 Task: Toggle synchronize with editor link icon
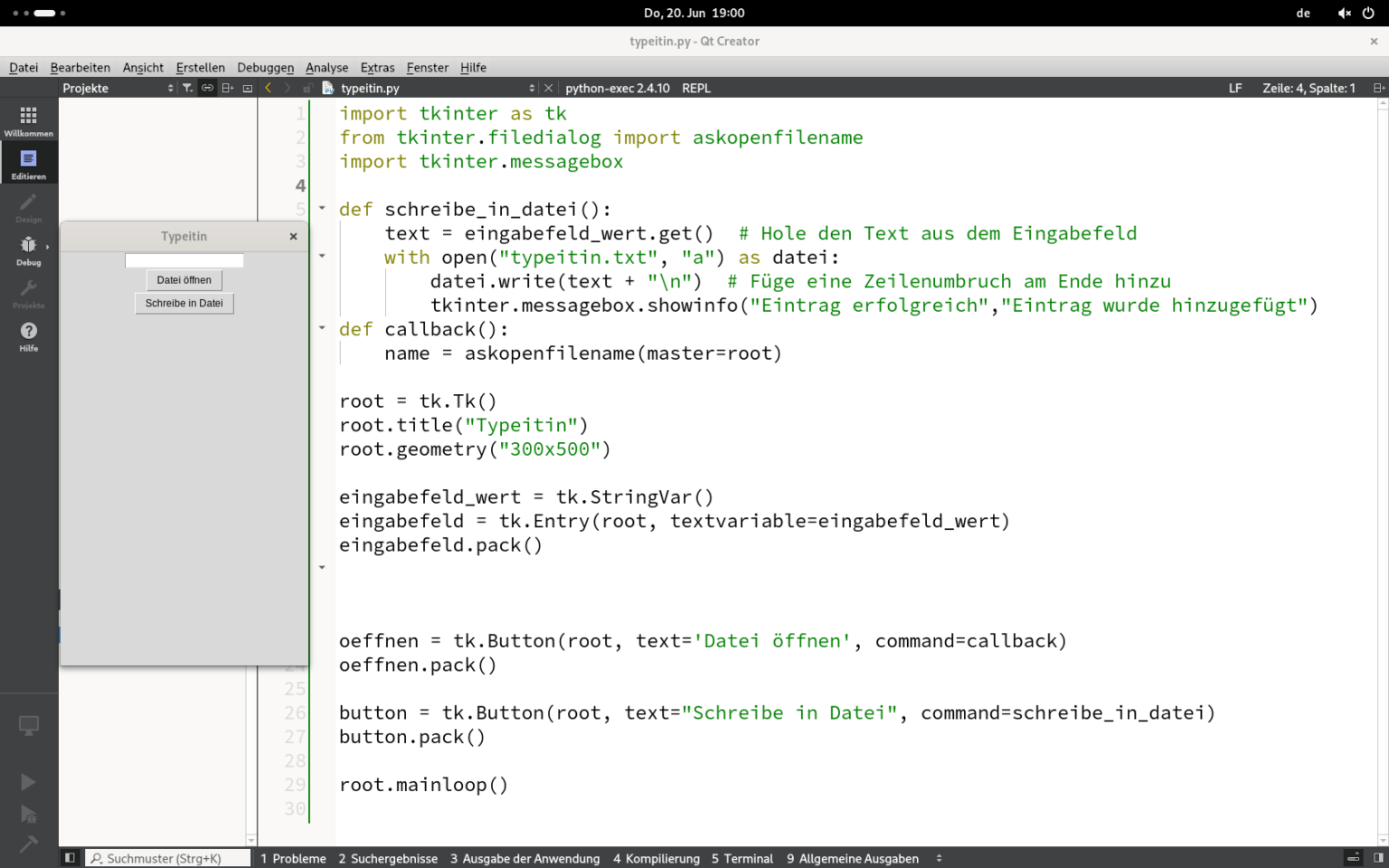(207, 88)
